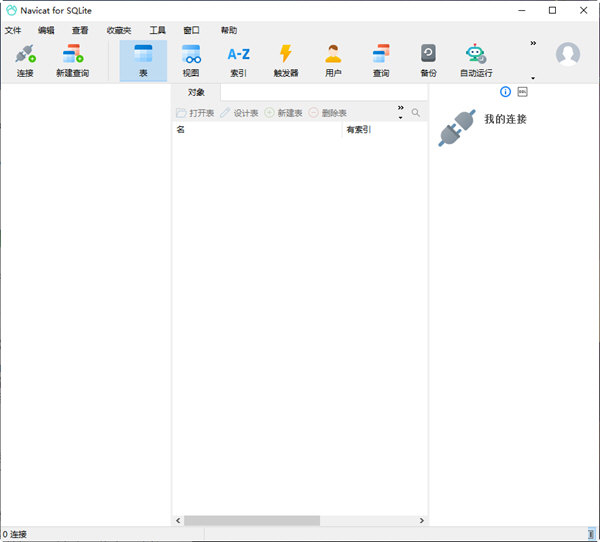Click the Navicat app icon in title bar
This screenshot has width=600, height=542.
coord(11,10)
